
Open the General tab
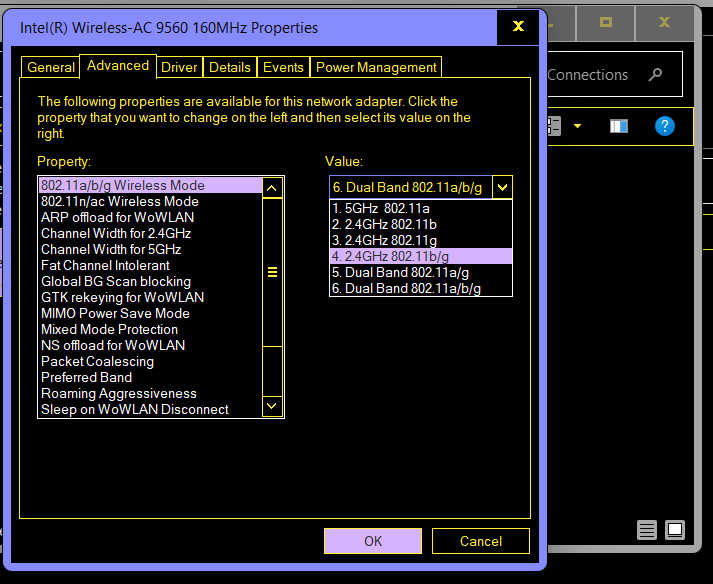tap(50, 67)
